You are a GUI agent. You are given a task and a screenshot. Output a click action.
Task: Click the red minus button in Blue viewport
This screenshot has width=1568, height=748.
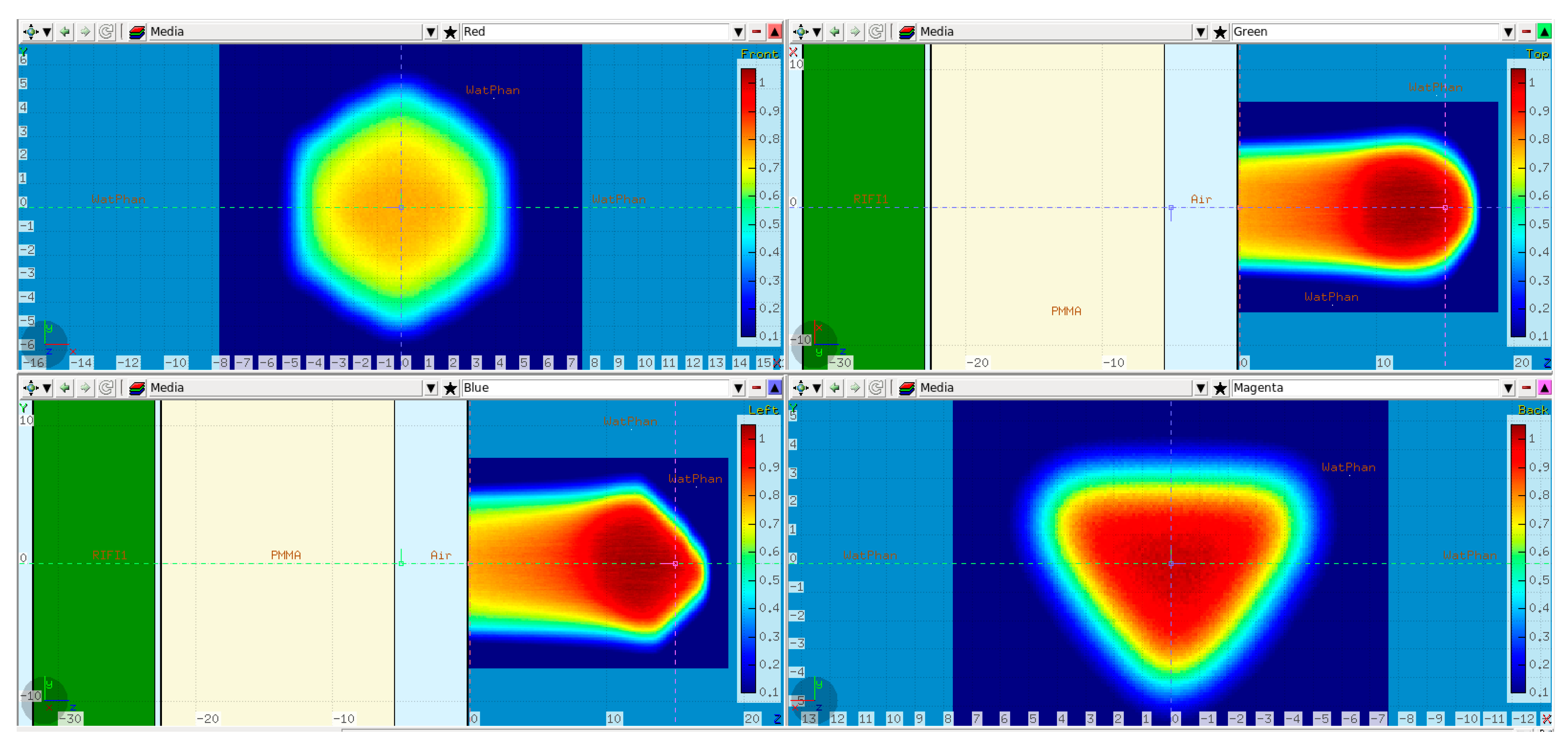(757, 388)
